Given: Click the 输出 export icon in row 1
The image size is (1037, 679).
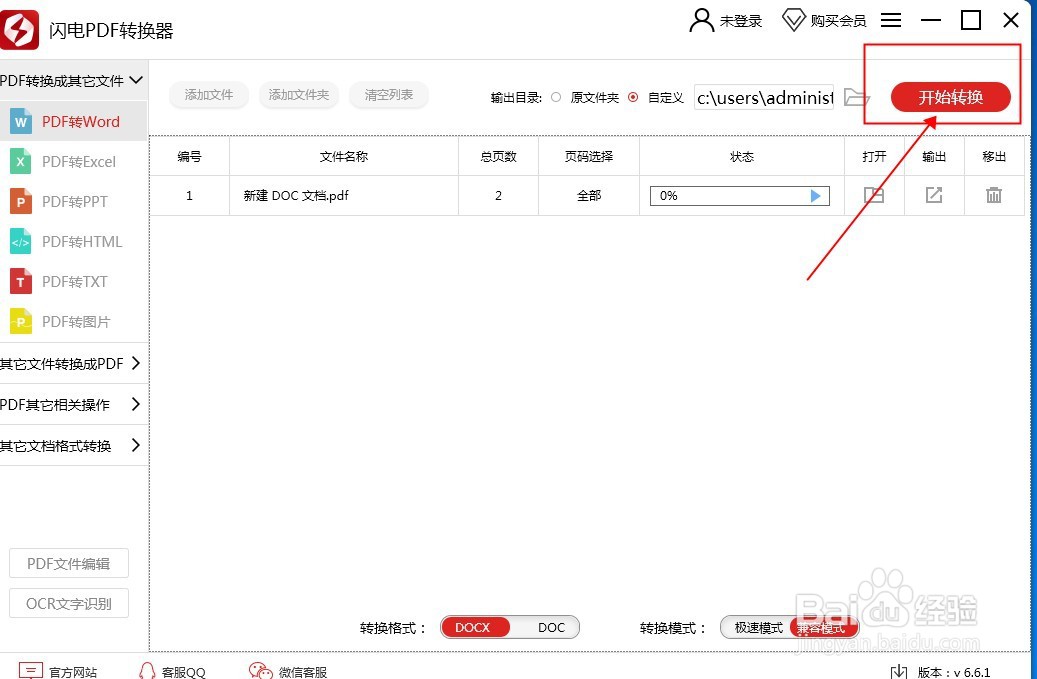Looking at the screenshot, I should 934,195.
